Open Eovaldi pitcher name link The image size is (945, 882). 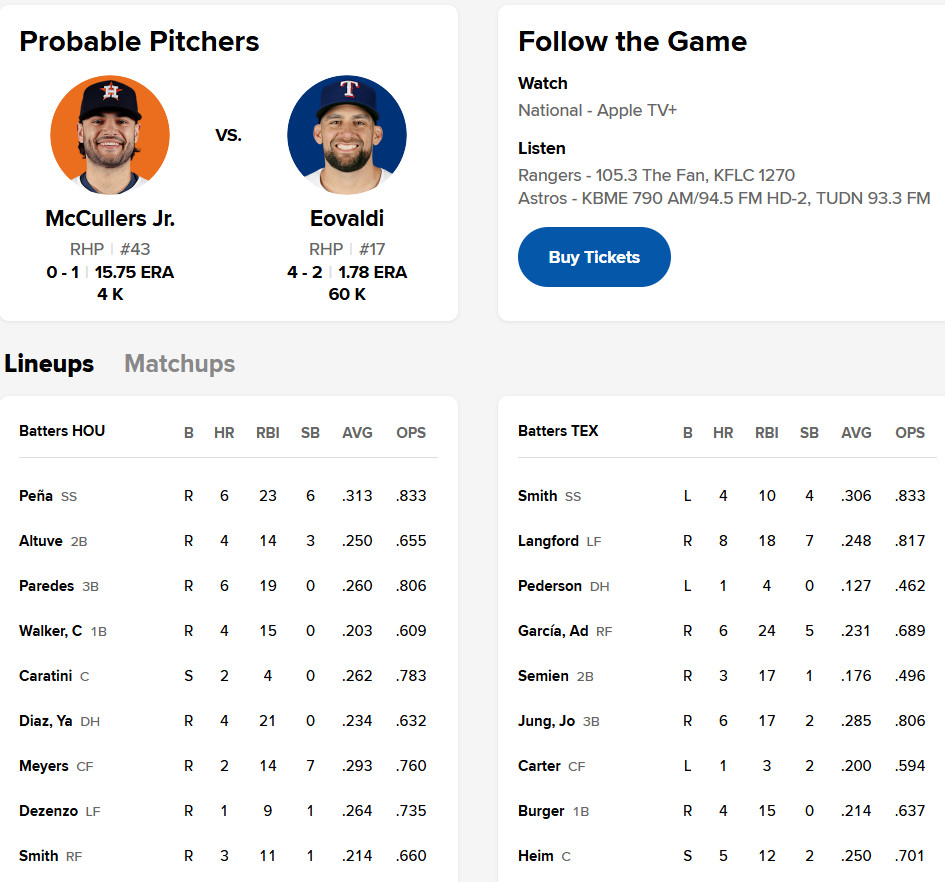click(346, 219)
